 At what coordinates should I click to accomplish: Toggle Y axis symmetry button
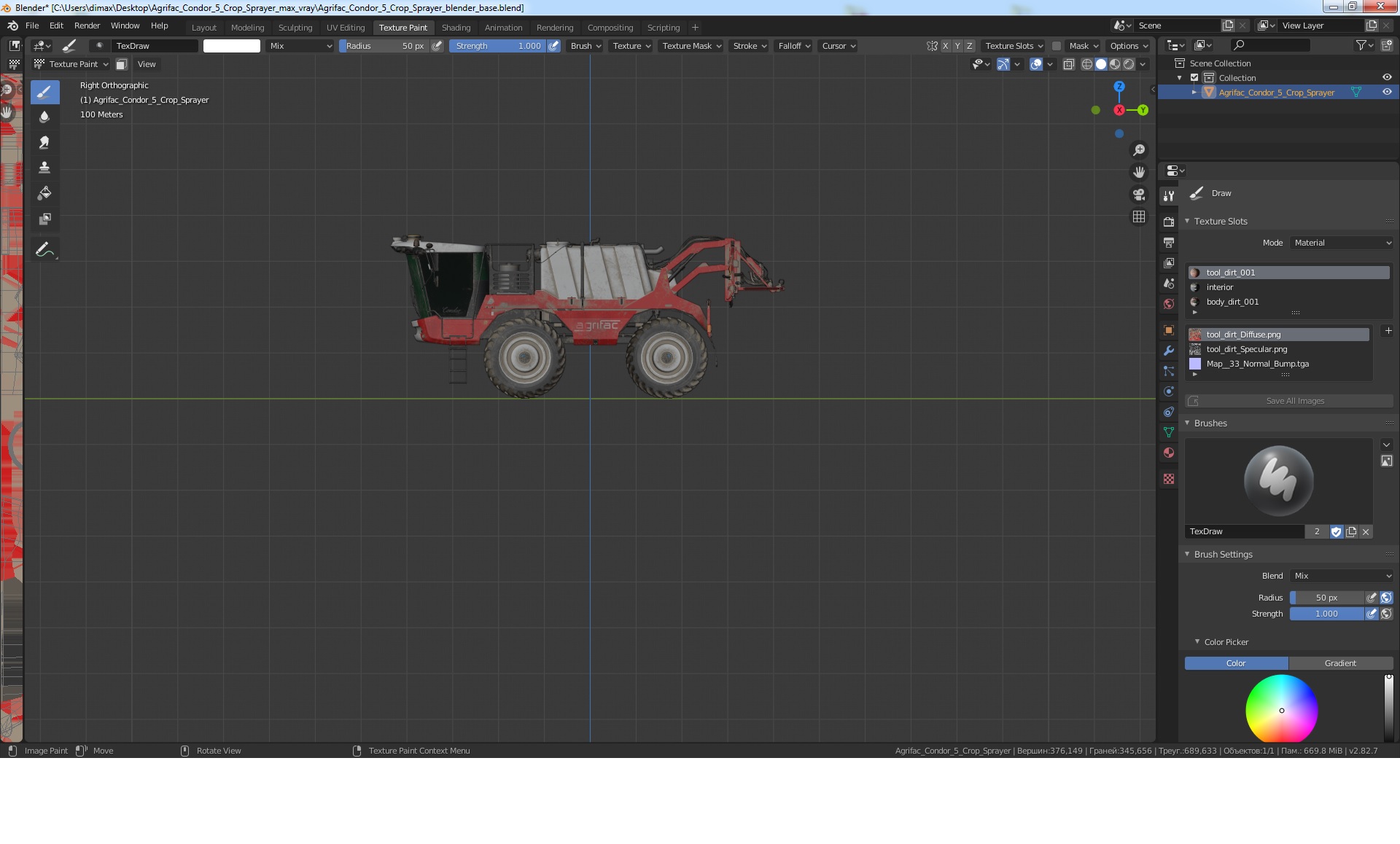point(957,46)
